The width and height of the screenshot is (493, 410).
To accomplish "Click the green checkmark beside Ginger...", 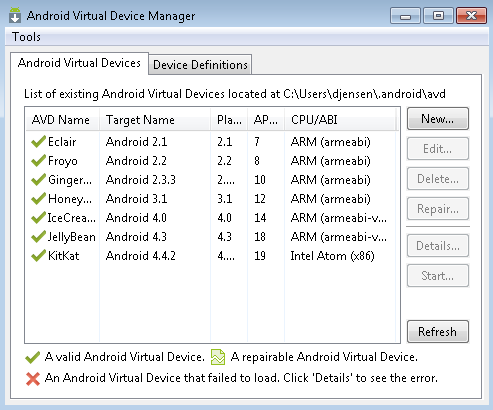I will click(38, 180).
